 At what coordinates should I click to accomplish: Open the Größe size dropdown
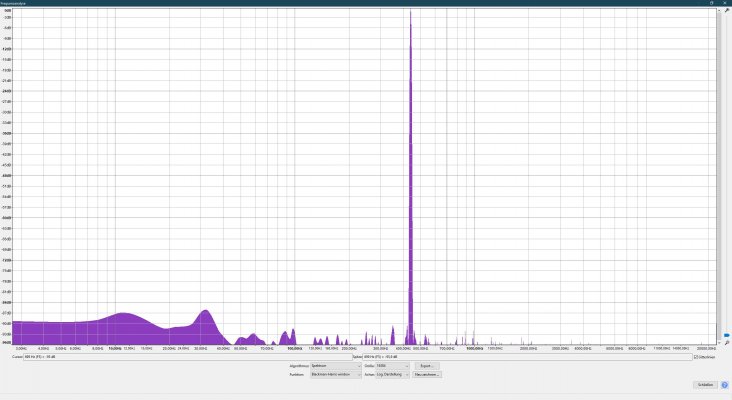click(392, 366)
